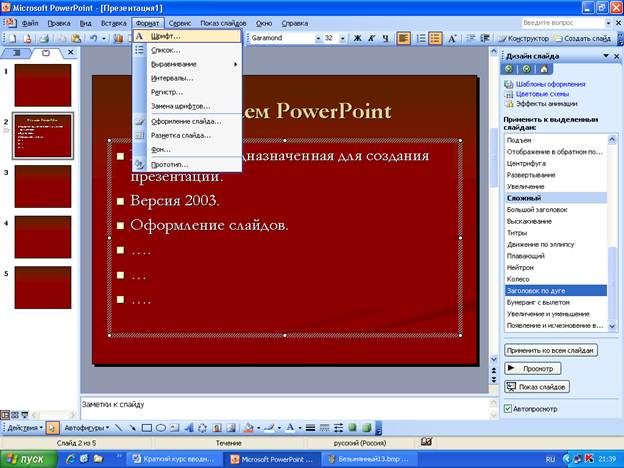Click the Создать слайд toolbar button
624x468 pixels.
(x=582, y=38)
